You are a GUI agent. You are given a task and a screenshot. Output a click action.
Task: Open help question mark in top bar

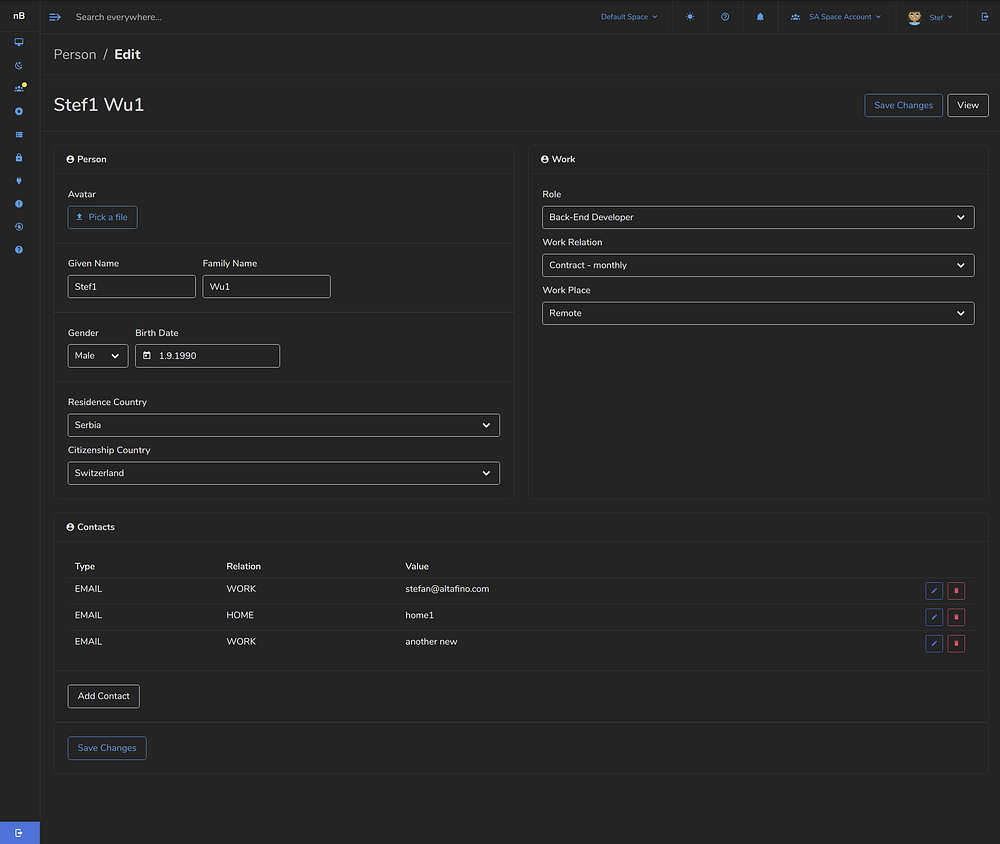click(725, 17)
